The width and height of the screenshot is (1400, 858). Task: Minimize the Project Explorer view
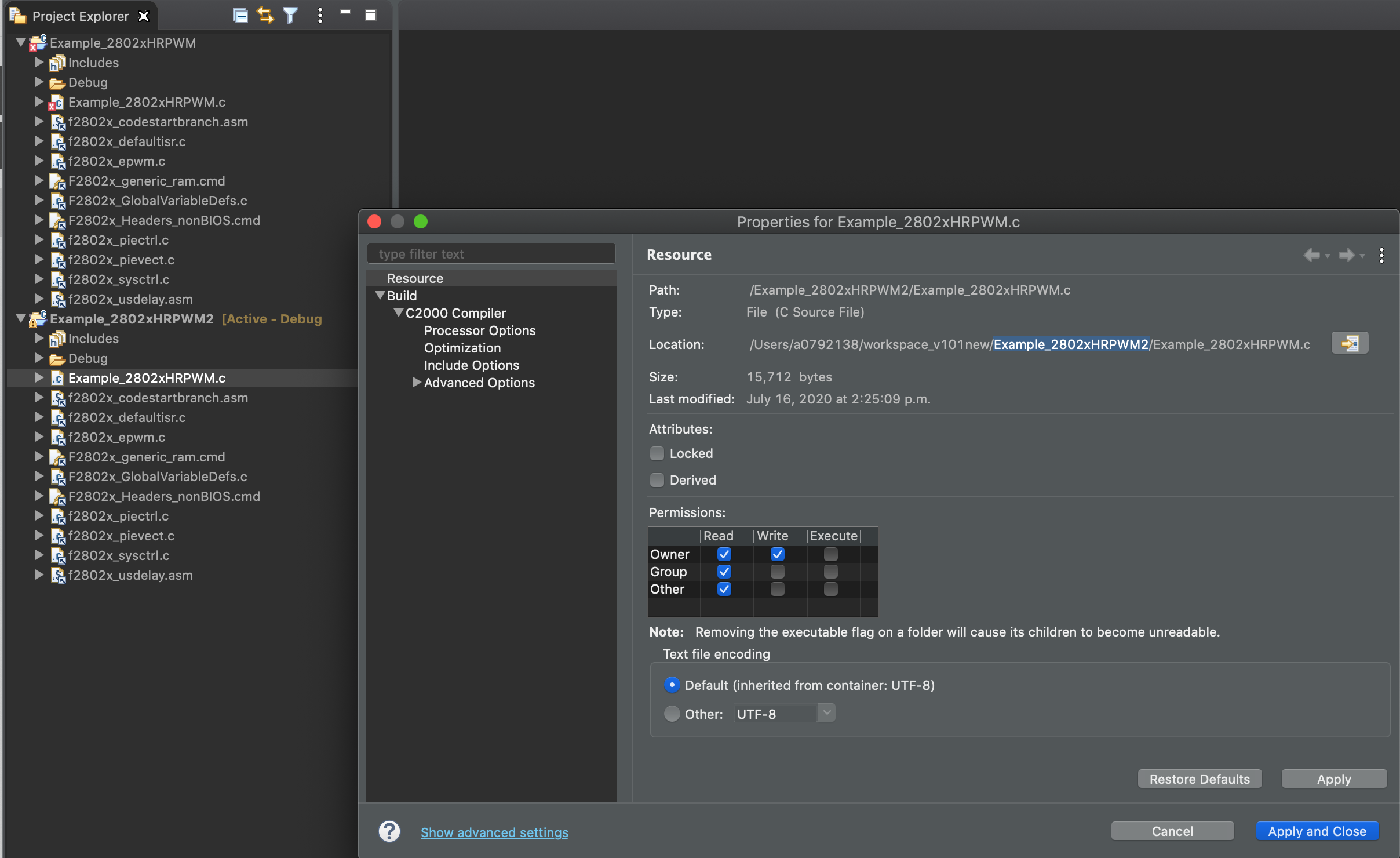345,13
